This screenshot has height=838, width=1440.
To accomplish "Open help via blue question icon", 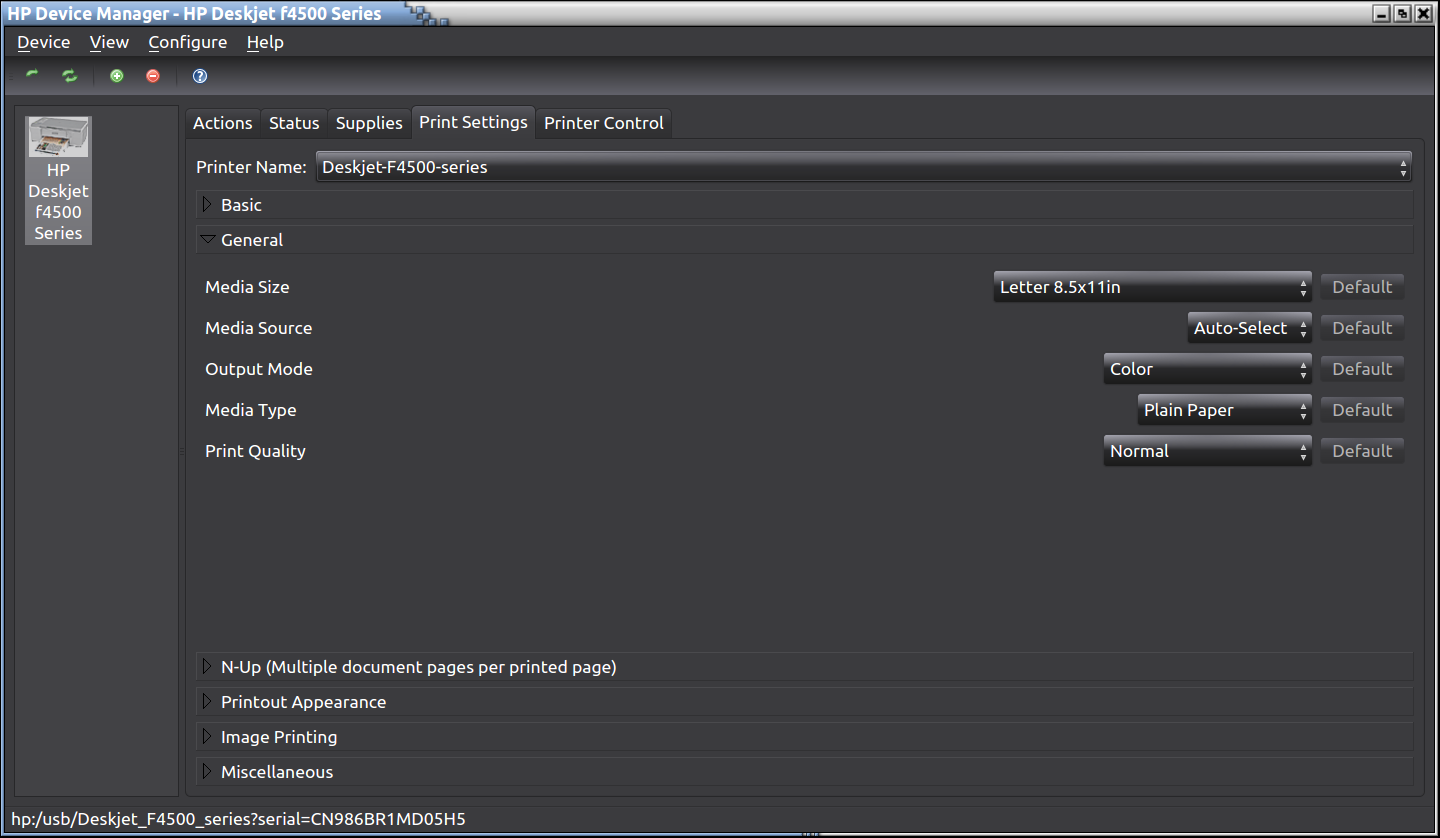I will click(200, 76).
